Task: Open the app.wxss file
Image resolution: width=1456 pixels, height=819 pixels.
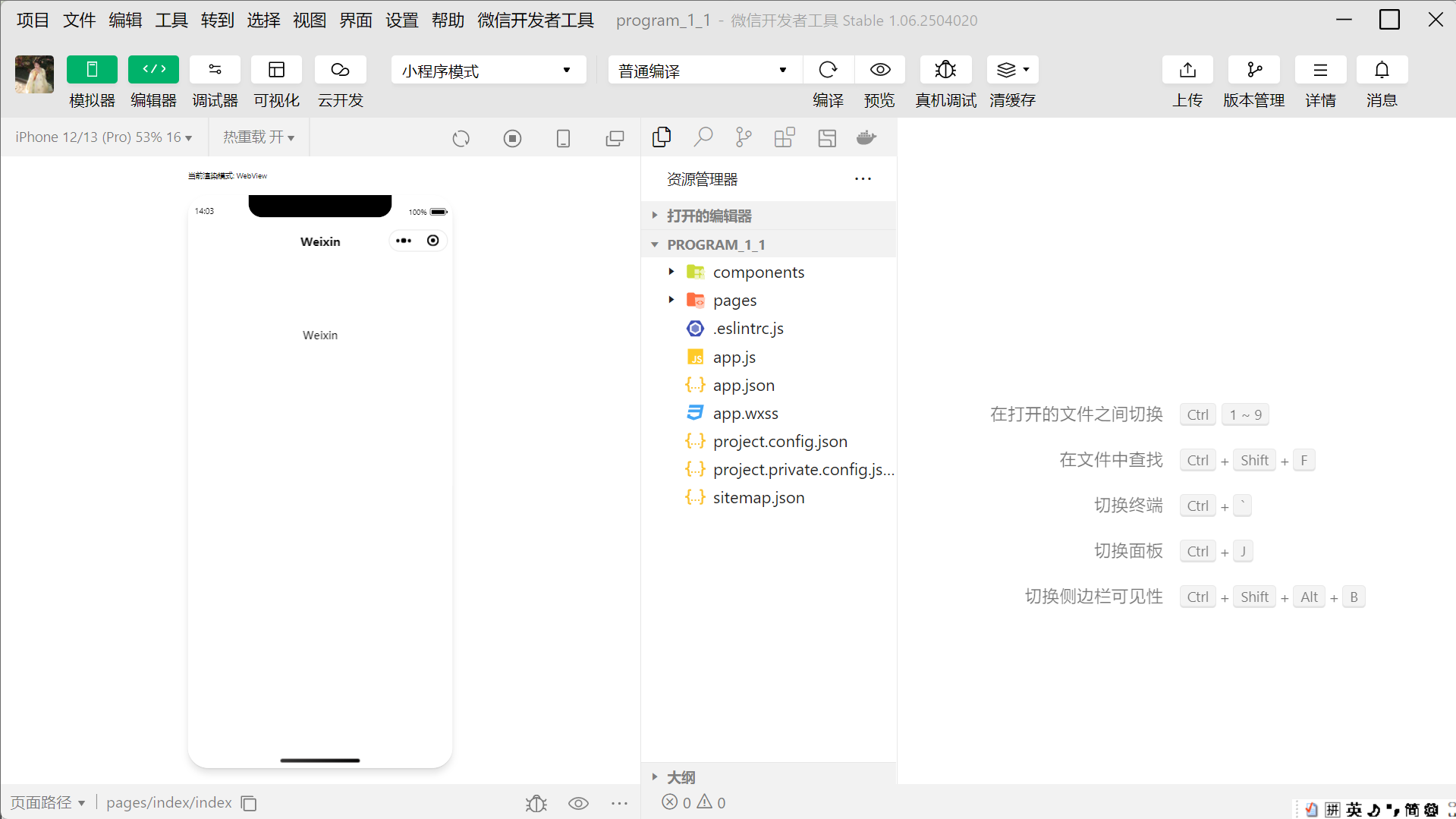Action: tap(769, 413)
